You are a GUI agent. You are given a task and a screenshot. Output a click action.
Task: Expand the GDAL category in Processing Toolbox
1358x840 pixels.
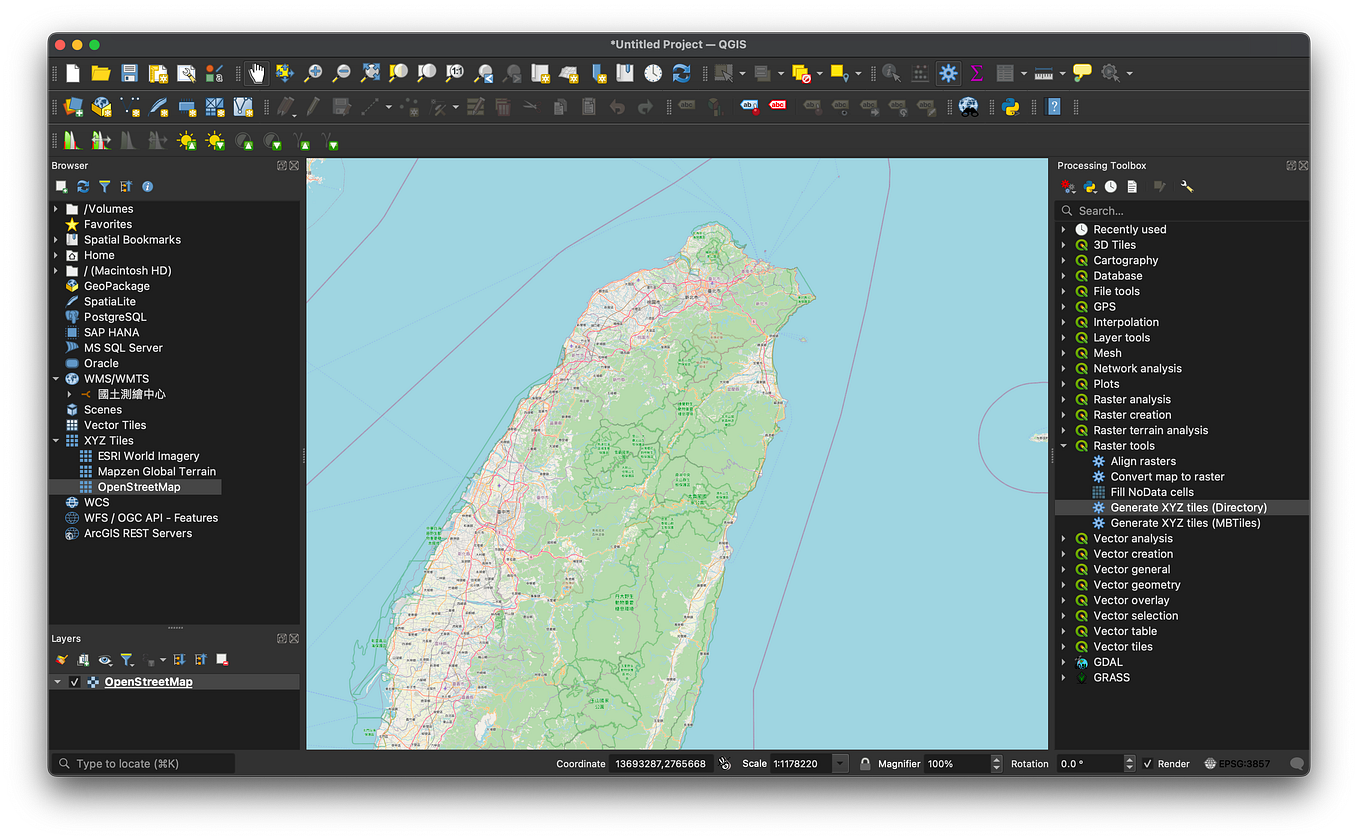[1063, 661]
